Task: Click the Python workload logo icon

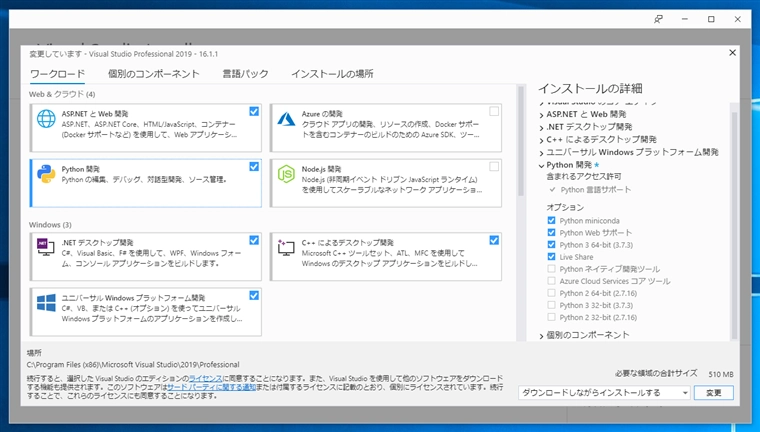Action: coord(46,174)
